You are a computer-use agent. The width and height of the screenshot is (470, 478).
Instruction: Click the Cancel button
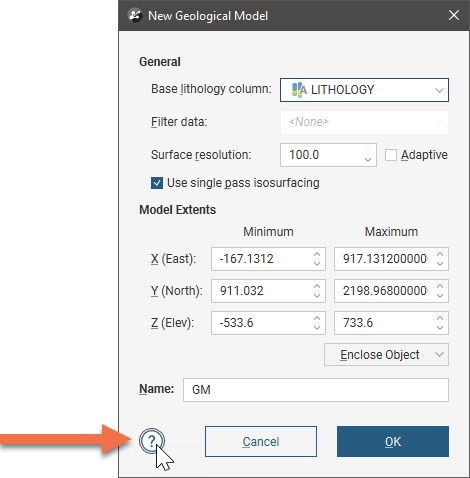coord(261,441)
